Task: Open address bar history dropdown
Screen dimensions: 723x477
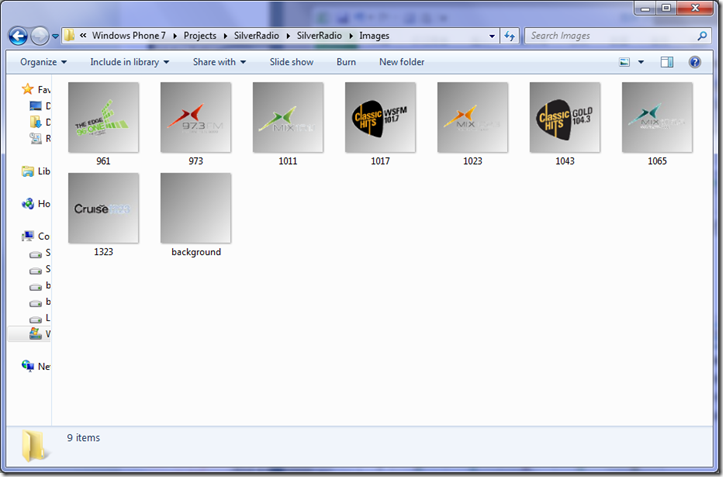Action: tap(492, 36)
